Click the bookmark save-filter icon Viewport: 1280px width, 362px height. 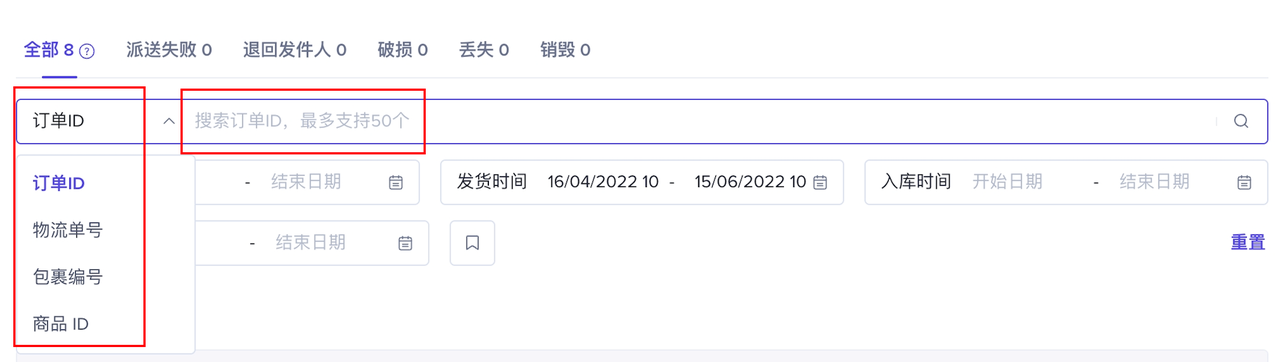click(x=472, y=243)
